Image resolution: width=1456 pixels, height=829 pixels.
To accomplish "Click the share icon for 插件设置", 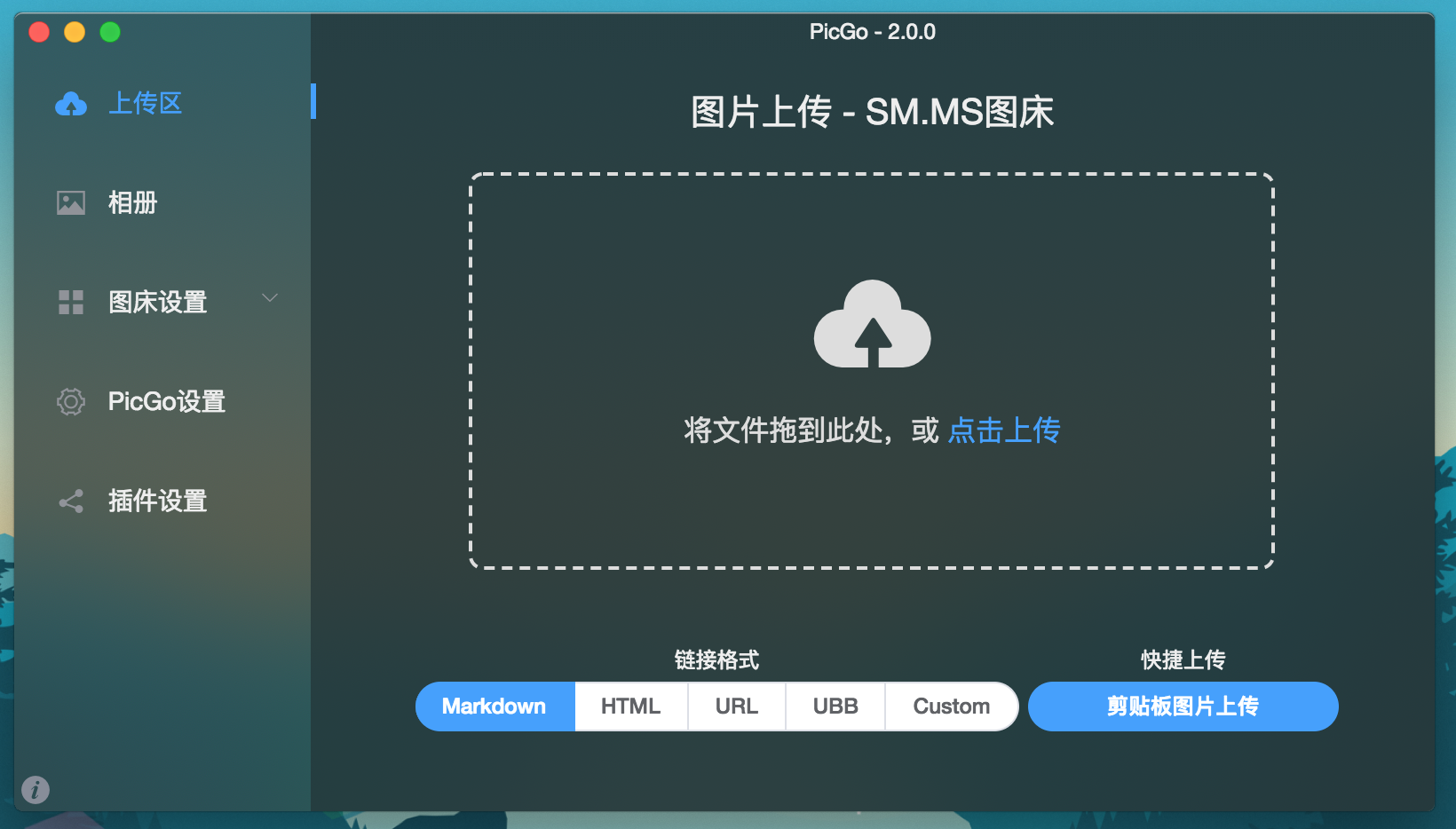I will point(71,501).
